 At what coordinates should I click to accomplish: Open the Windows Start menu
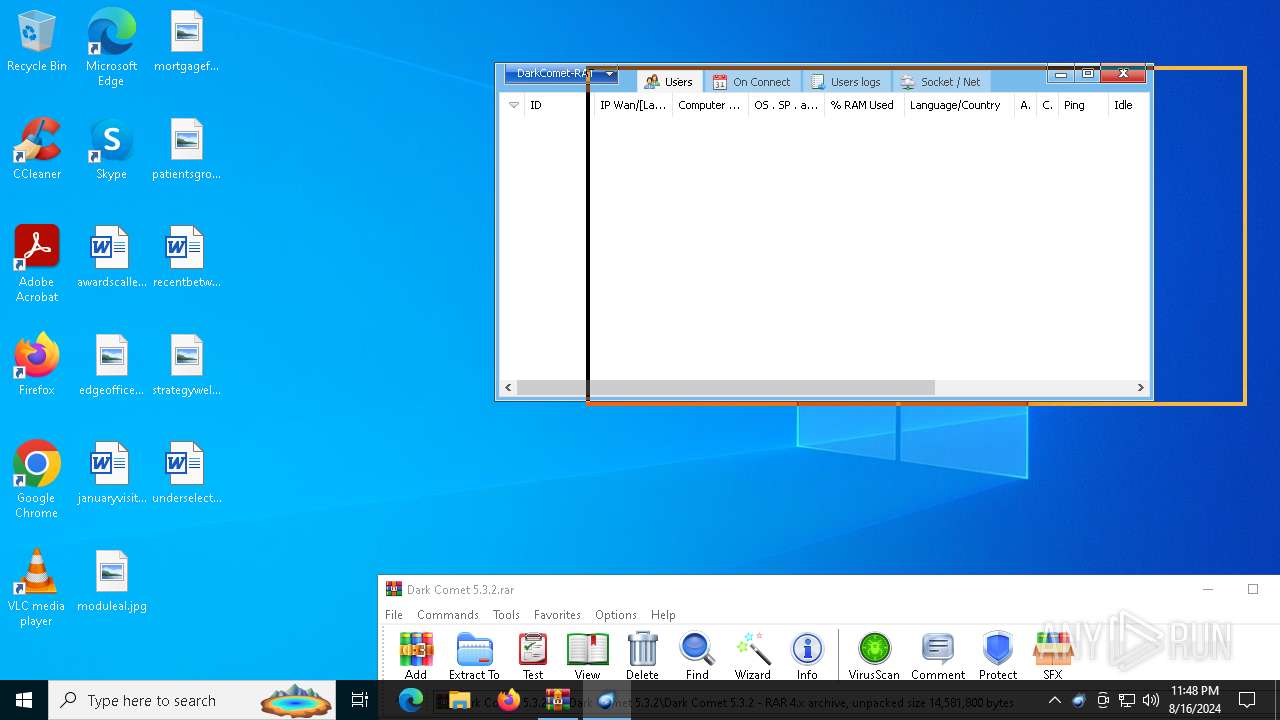[24, 700]
